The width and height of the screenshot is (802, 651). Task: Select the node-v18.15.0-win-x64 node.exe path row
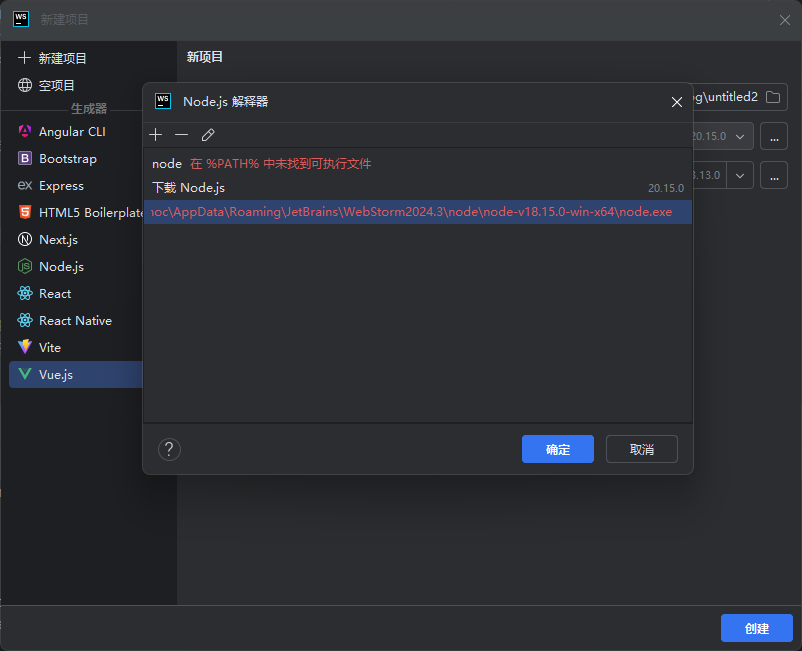pos(418,212)
